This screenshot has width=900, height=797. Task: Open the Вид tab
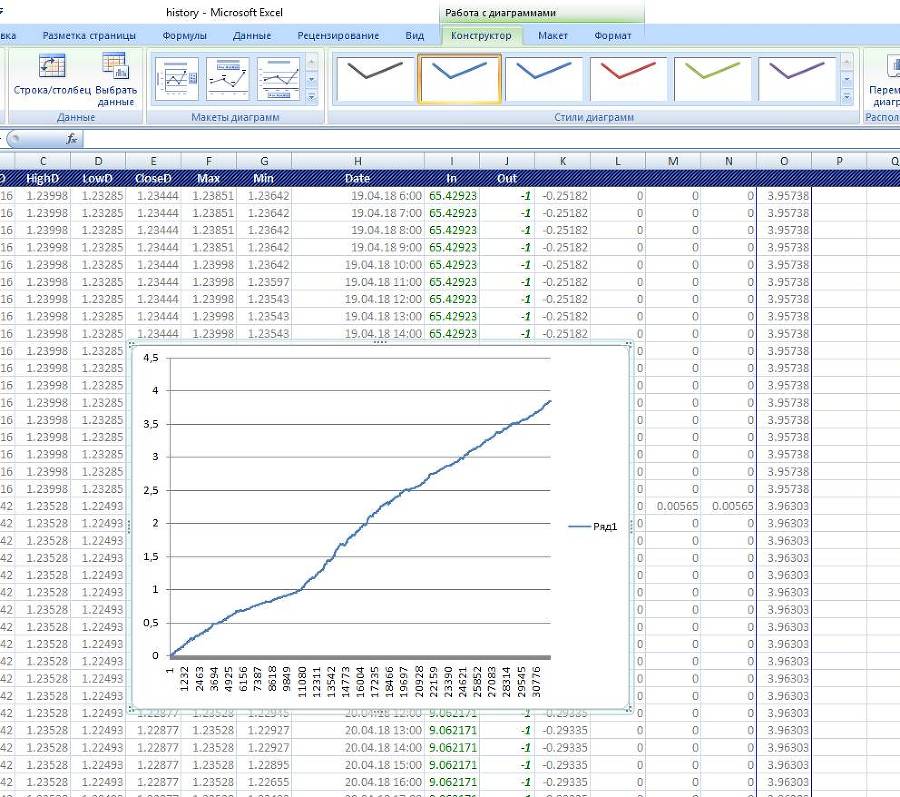click(414, 36)
